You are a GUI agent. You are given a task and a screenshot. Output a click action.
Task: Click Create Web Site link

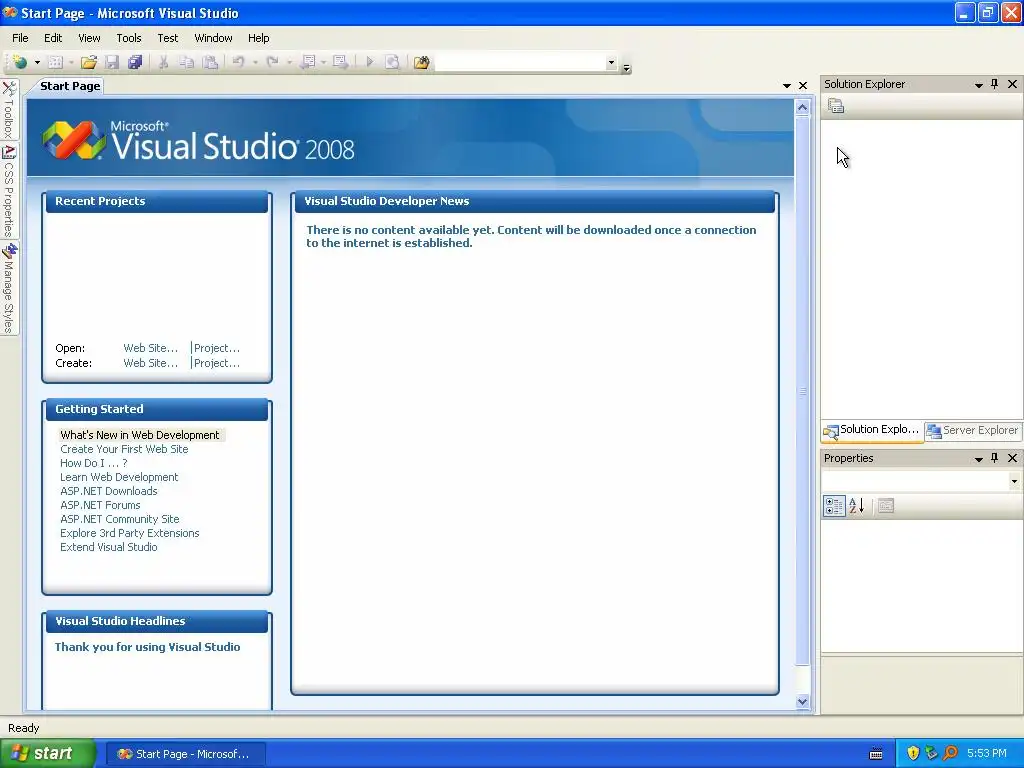click(x=150, y=363)
